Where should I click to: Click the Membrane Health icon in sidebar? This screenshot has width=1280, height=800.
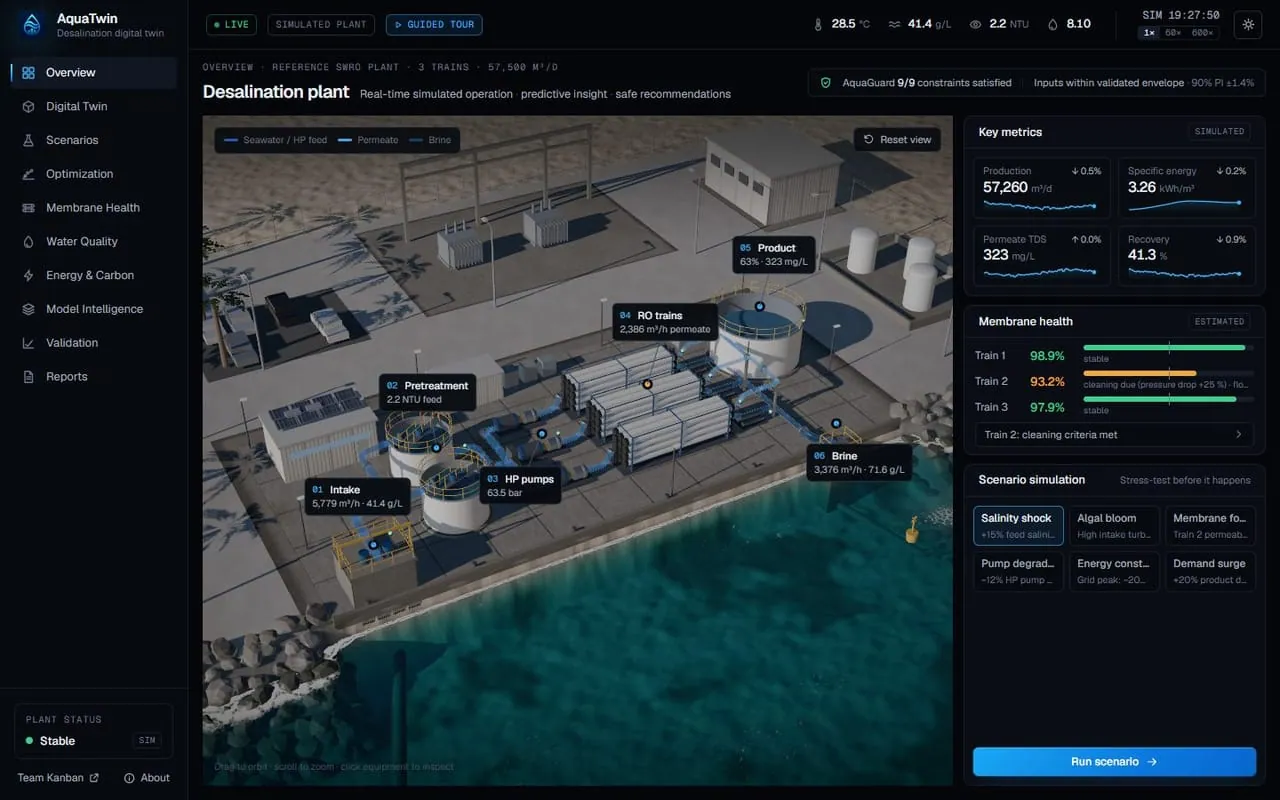tap(28, 208)
